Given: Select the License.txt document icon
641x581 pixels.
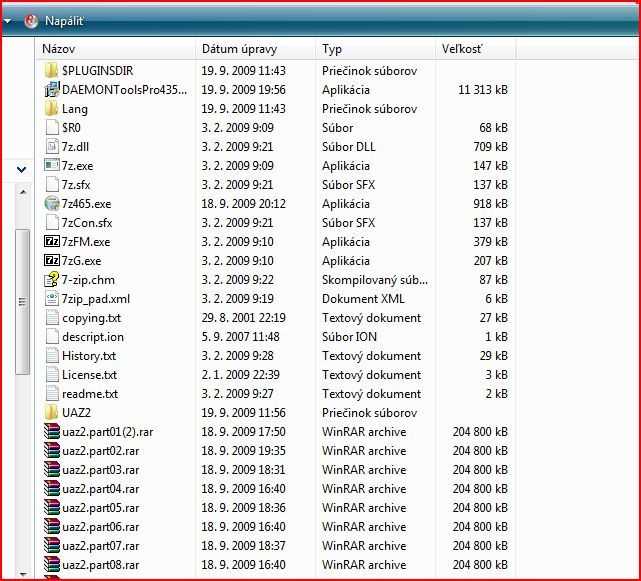Looking at the screenshot, I should pyautogui.click(x=52, y=375).
